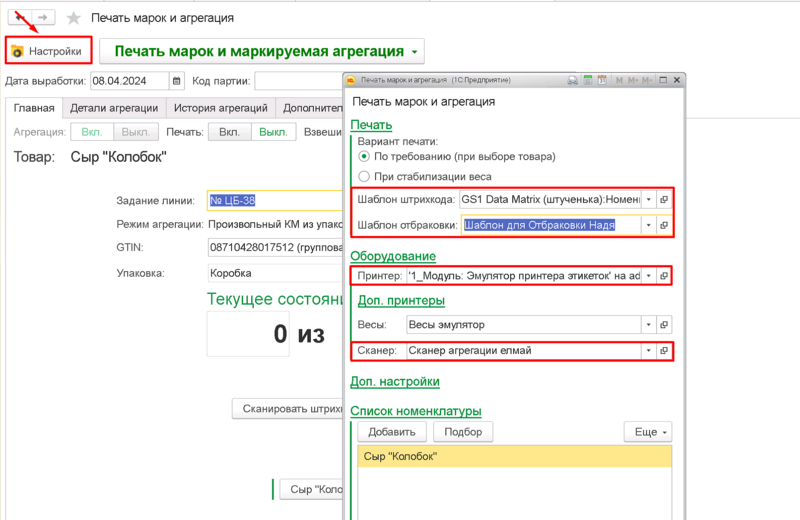Click the Упаковка field Коробка
The image size is (800, 520).
[275, 273]
